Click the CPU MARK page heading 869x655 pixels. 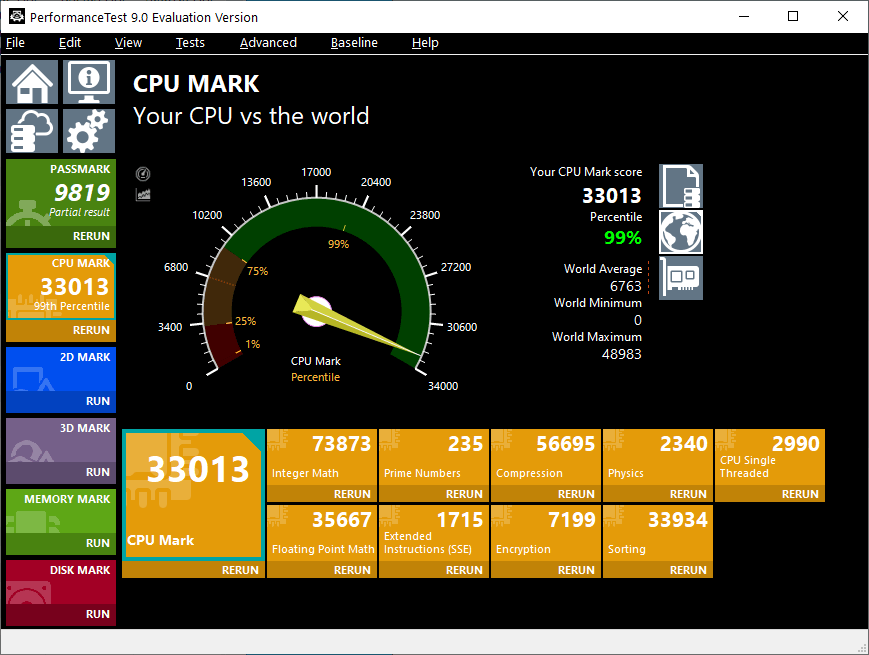(x=196, y=84)
